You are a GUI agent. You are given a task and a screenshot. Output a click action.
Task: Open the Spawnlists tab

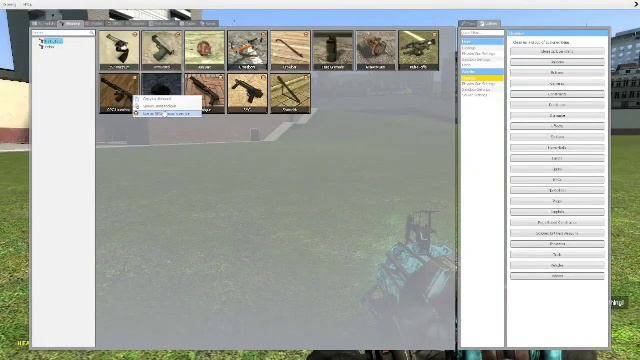point(44,24)
